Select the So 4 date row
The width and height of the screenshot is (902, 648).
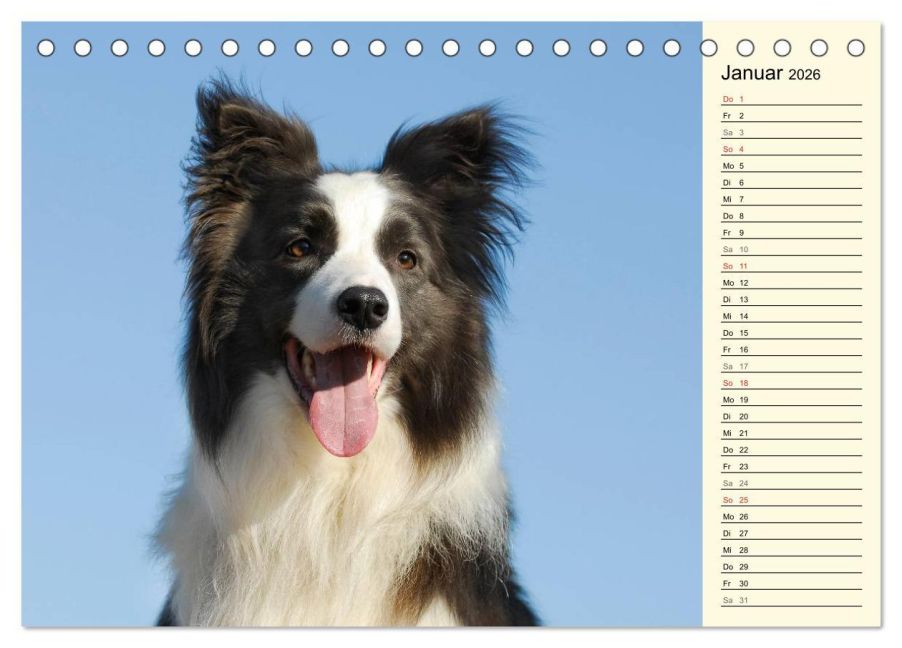[x=791, y=149]
